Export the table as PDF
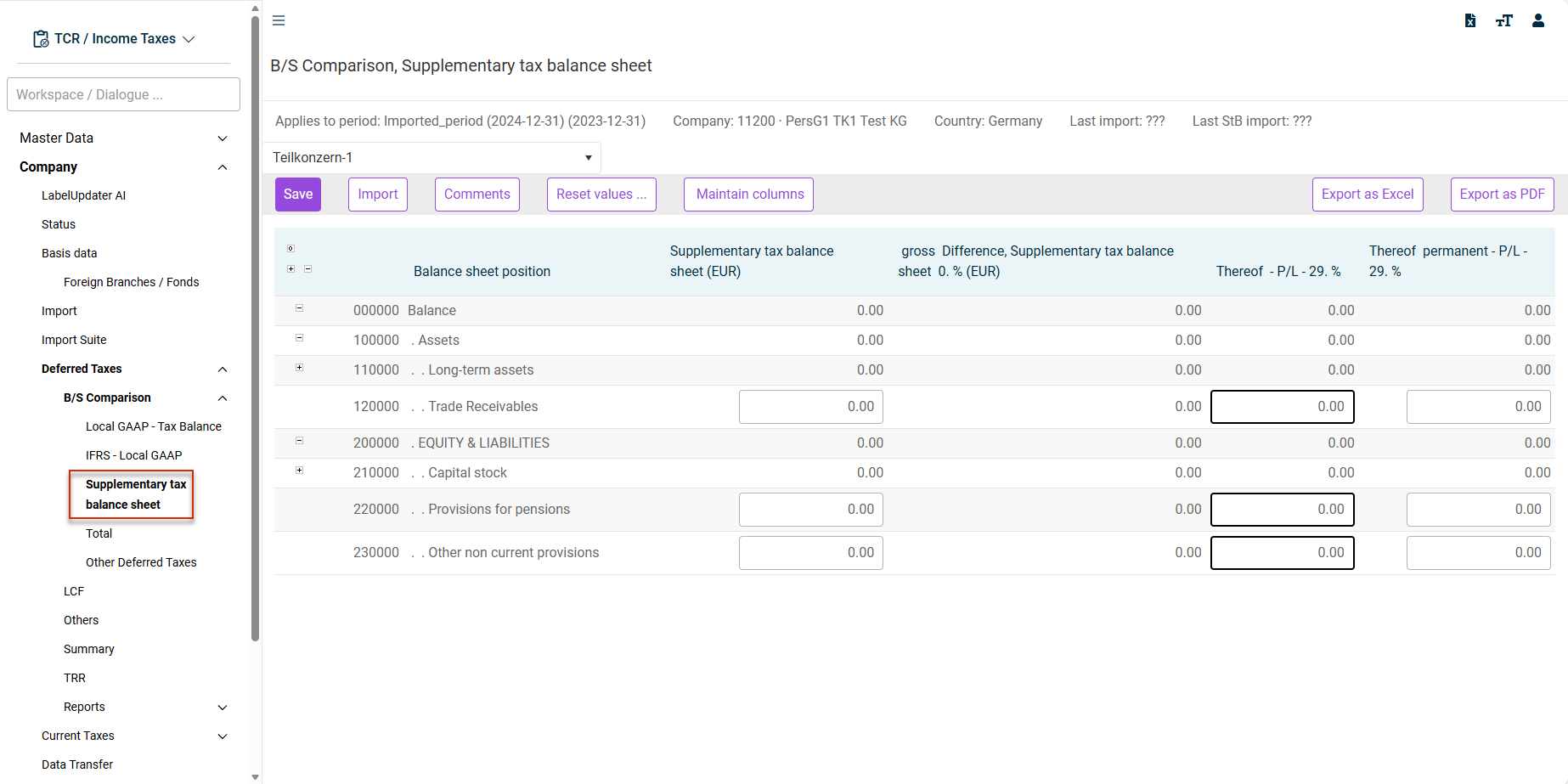Image resolution: width=1568 pixels, height=784 pixels. [1503, 195]
